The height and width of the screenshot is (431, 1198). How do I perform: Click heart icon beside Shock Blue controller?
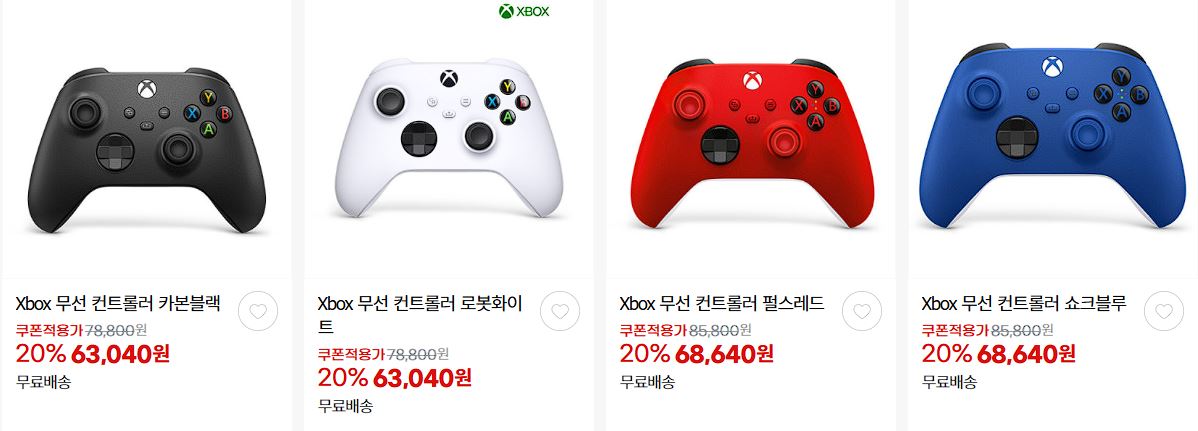click(1164, 311)
